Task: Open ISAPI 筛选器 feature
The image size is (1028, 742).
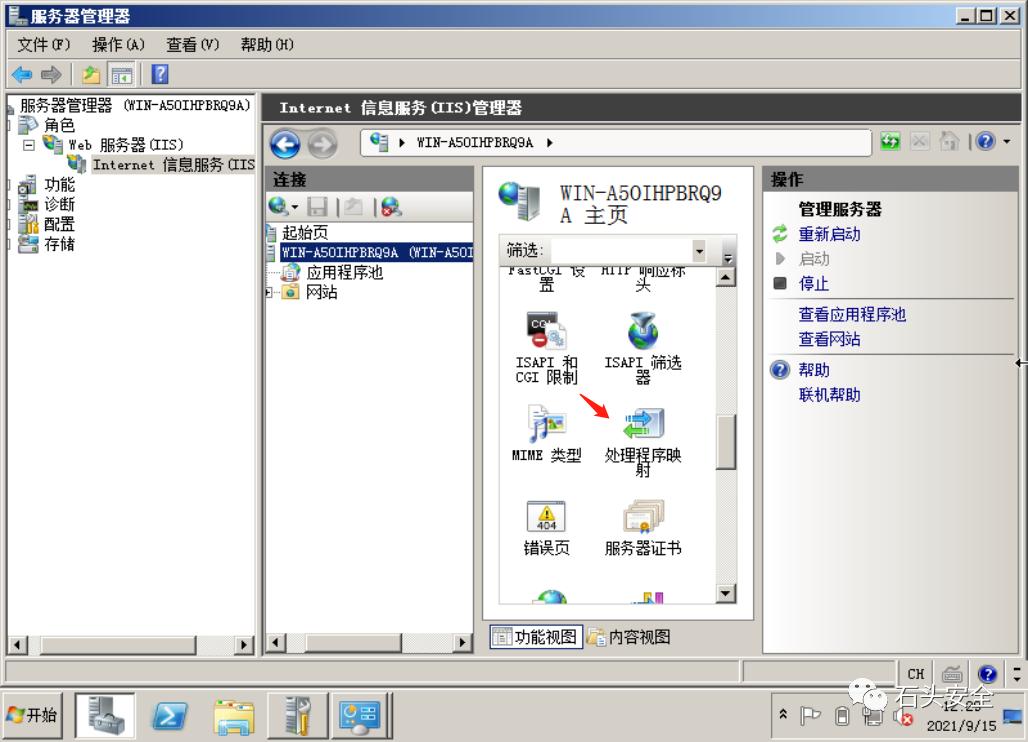Action: pyautogui.click(x=642, y=348)
